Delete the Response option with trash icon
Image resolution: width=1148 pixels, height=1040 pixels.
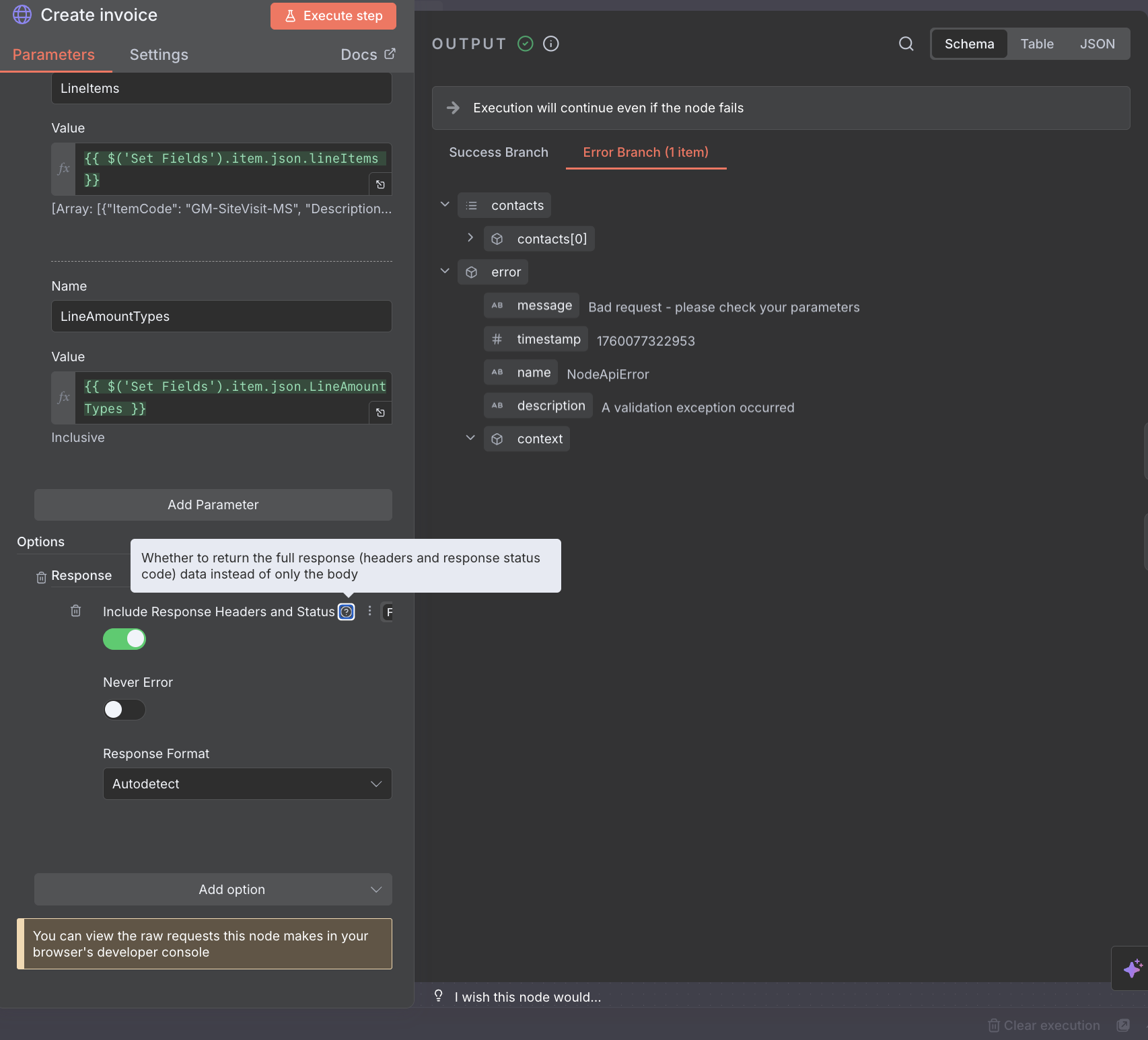pyautogui.click(x=41, y=577)
